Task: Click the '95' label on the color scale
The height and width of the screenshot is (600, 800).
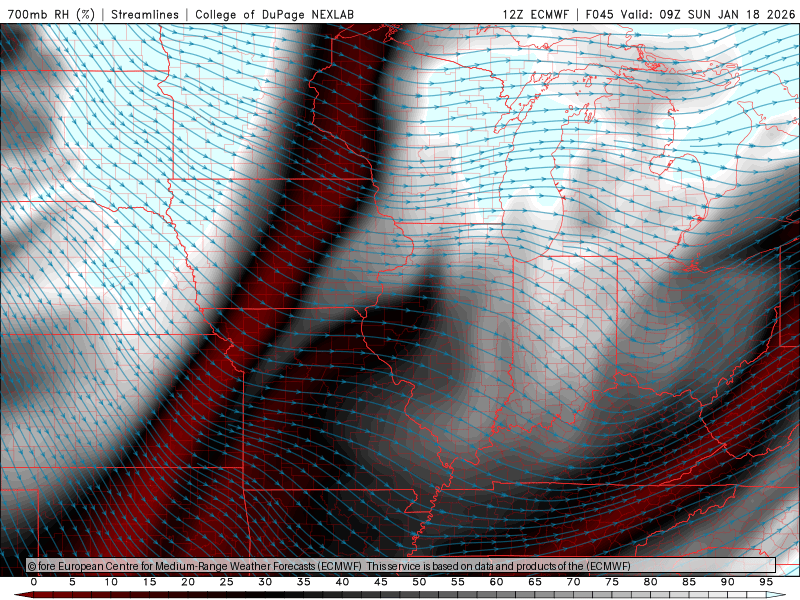Action: pos(766,582)
